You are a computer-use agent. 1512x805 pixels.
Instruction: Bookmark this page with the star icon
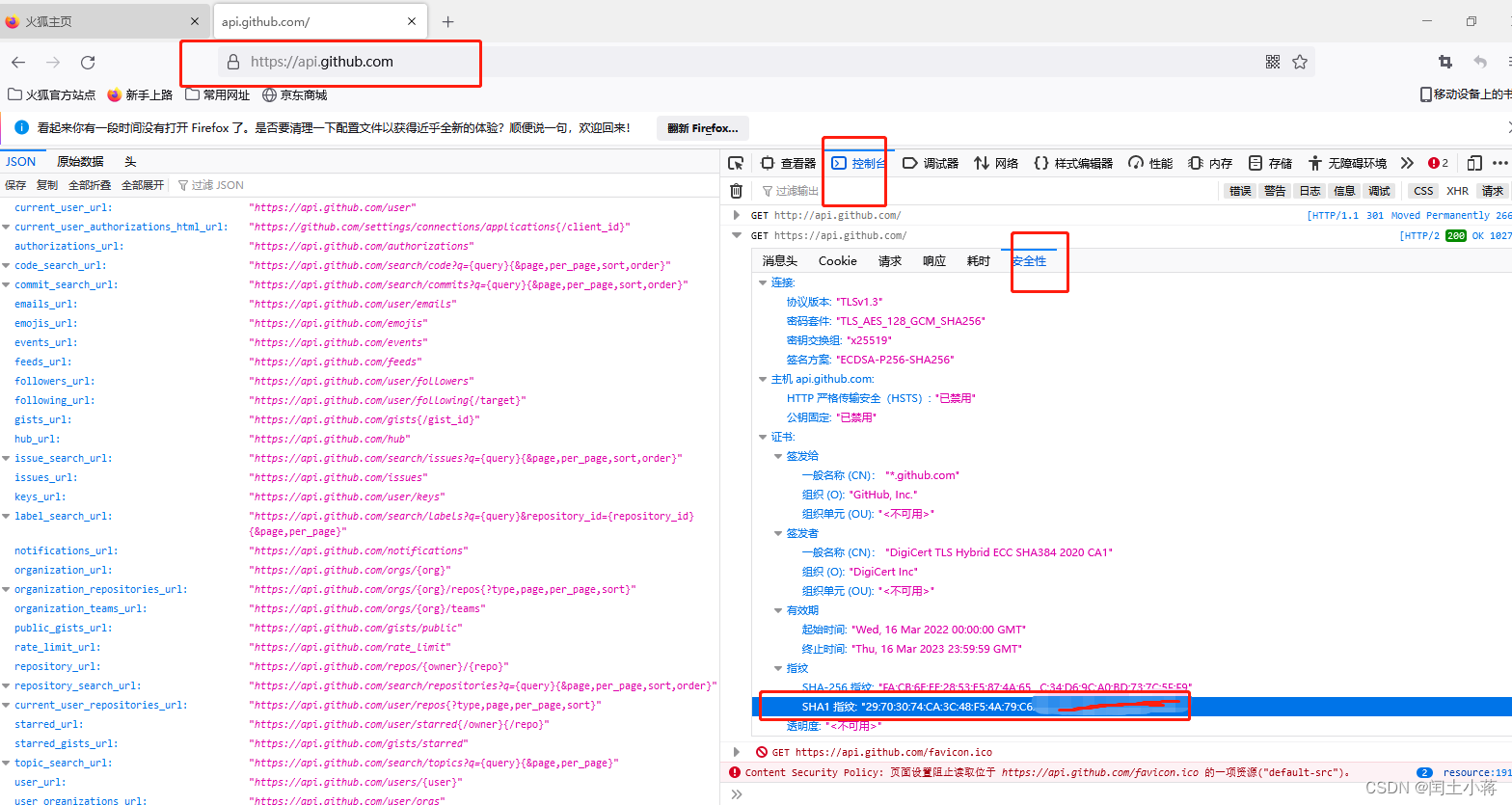tap(1300, 62)
